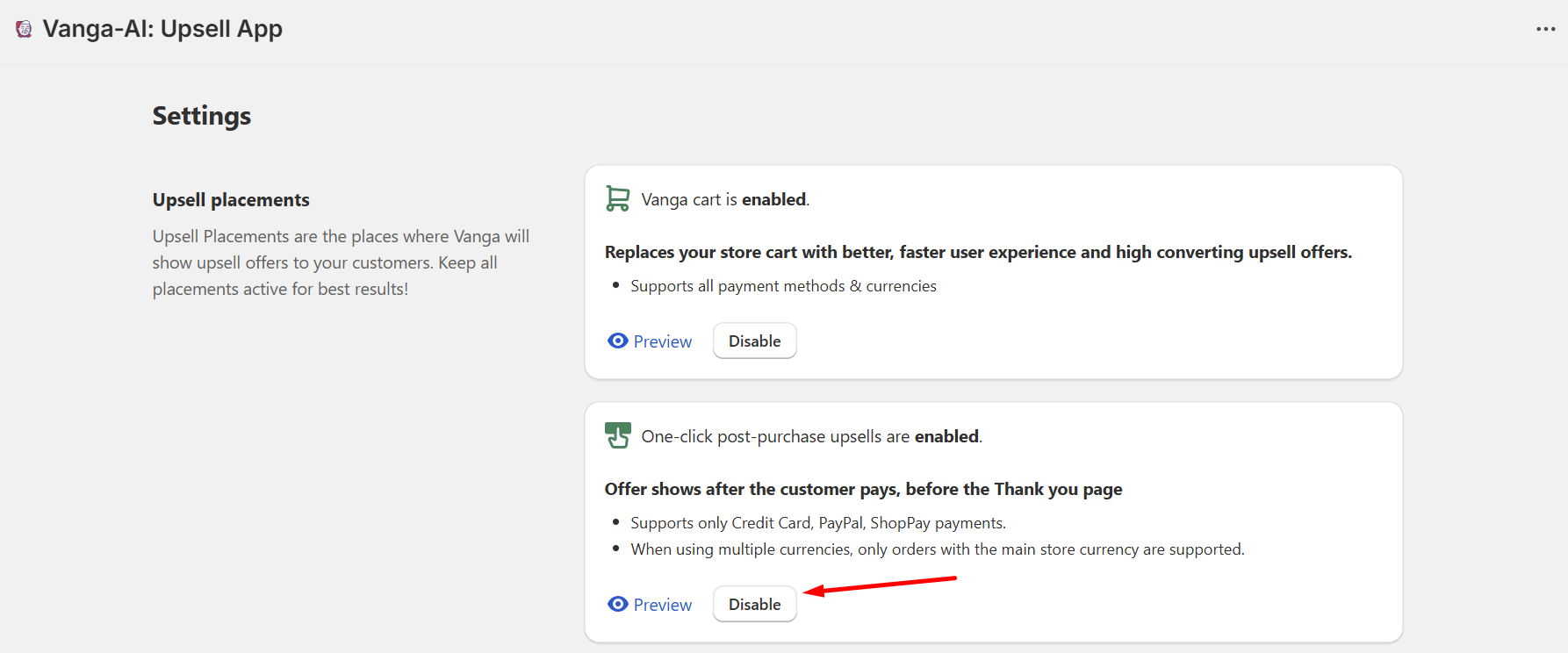The width and height of the screenshot is (1568, 653).
Task: Click the Vanga-AI app logo icon
Action: point(24,29)
